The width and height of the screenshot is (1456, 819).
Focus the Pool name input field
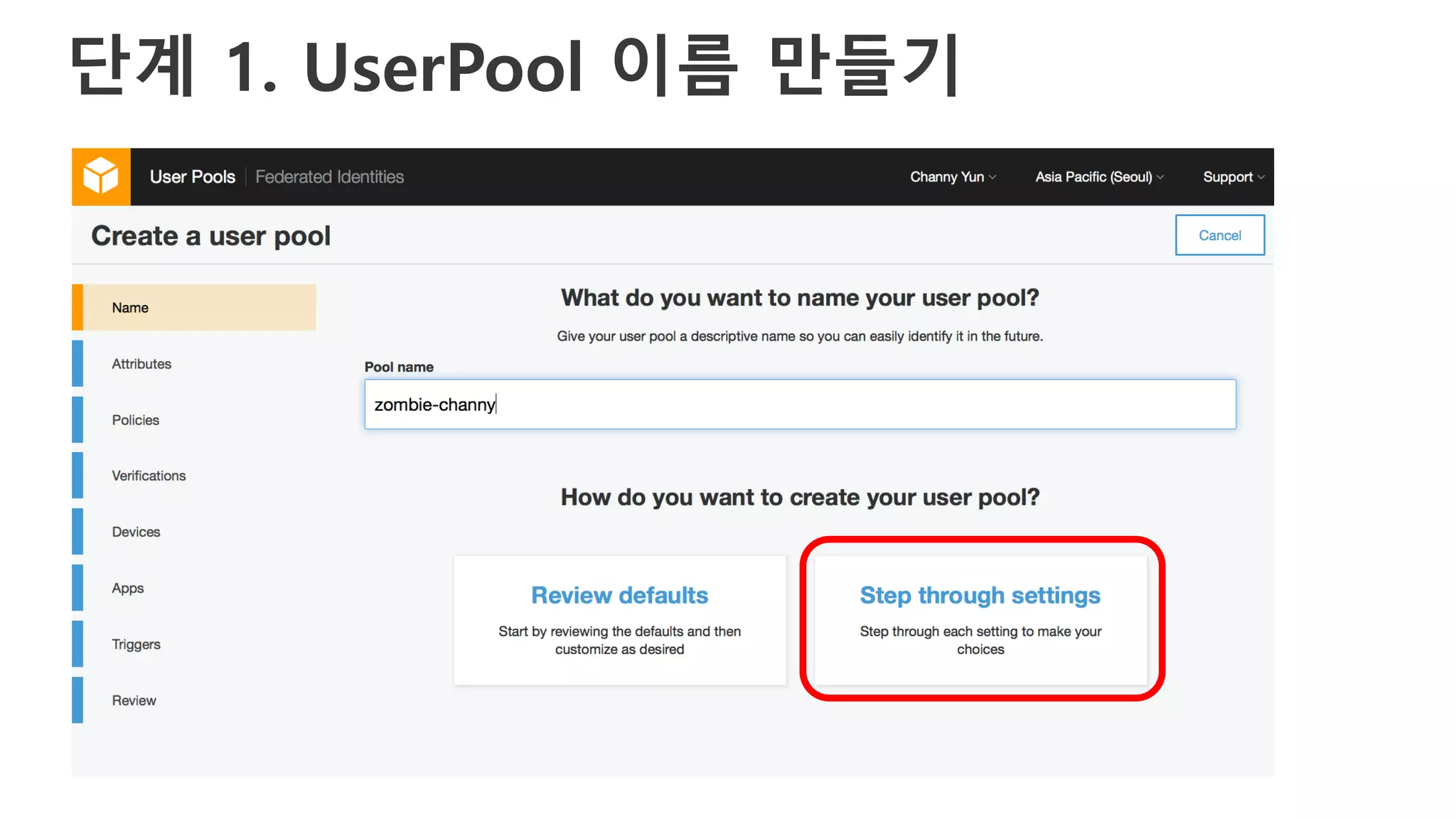(800, 404)
